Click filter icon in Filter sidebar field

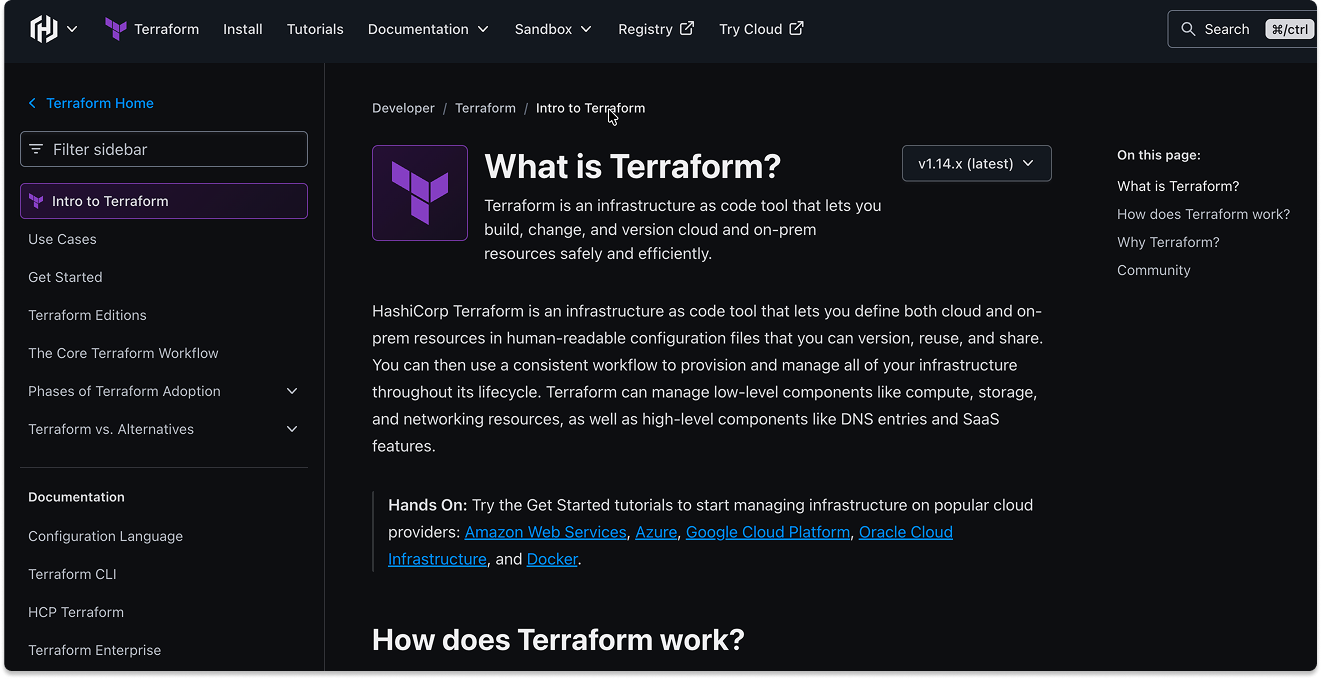click(36, 149)
